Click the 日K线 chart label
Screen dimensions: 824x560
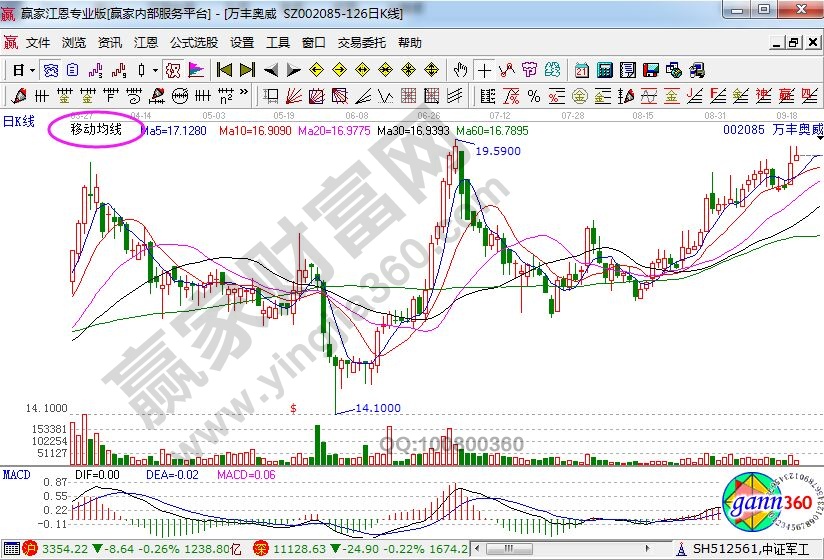(18, 122)
